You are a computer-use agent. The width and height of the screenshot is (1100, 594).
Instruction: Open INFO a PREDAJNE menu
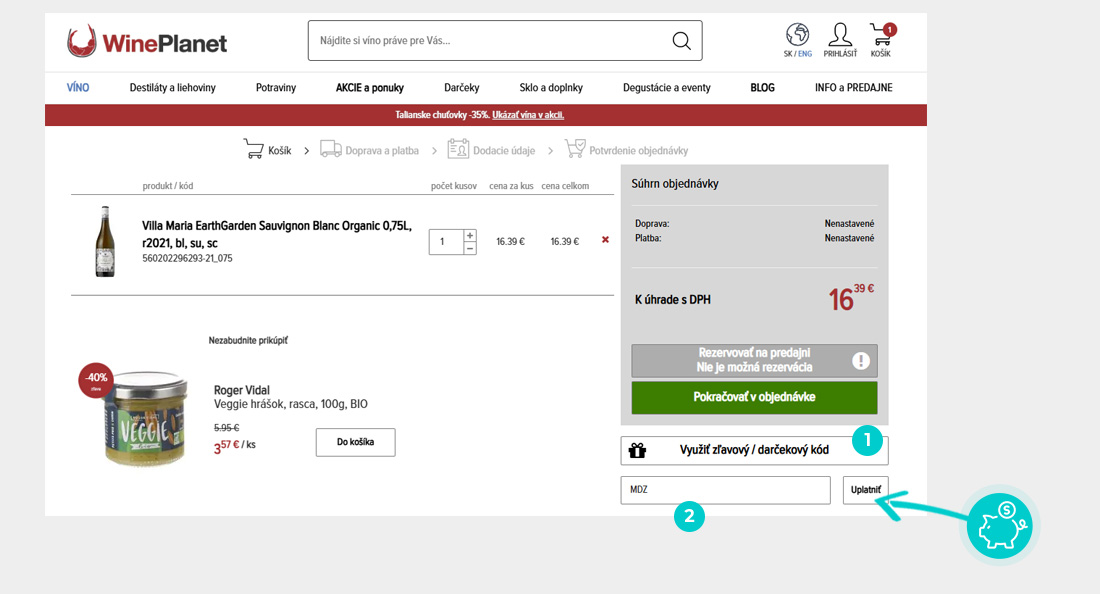pyautogui.click(x=854, y=88)
